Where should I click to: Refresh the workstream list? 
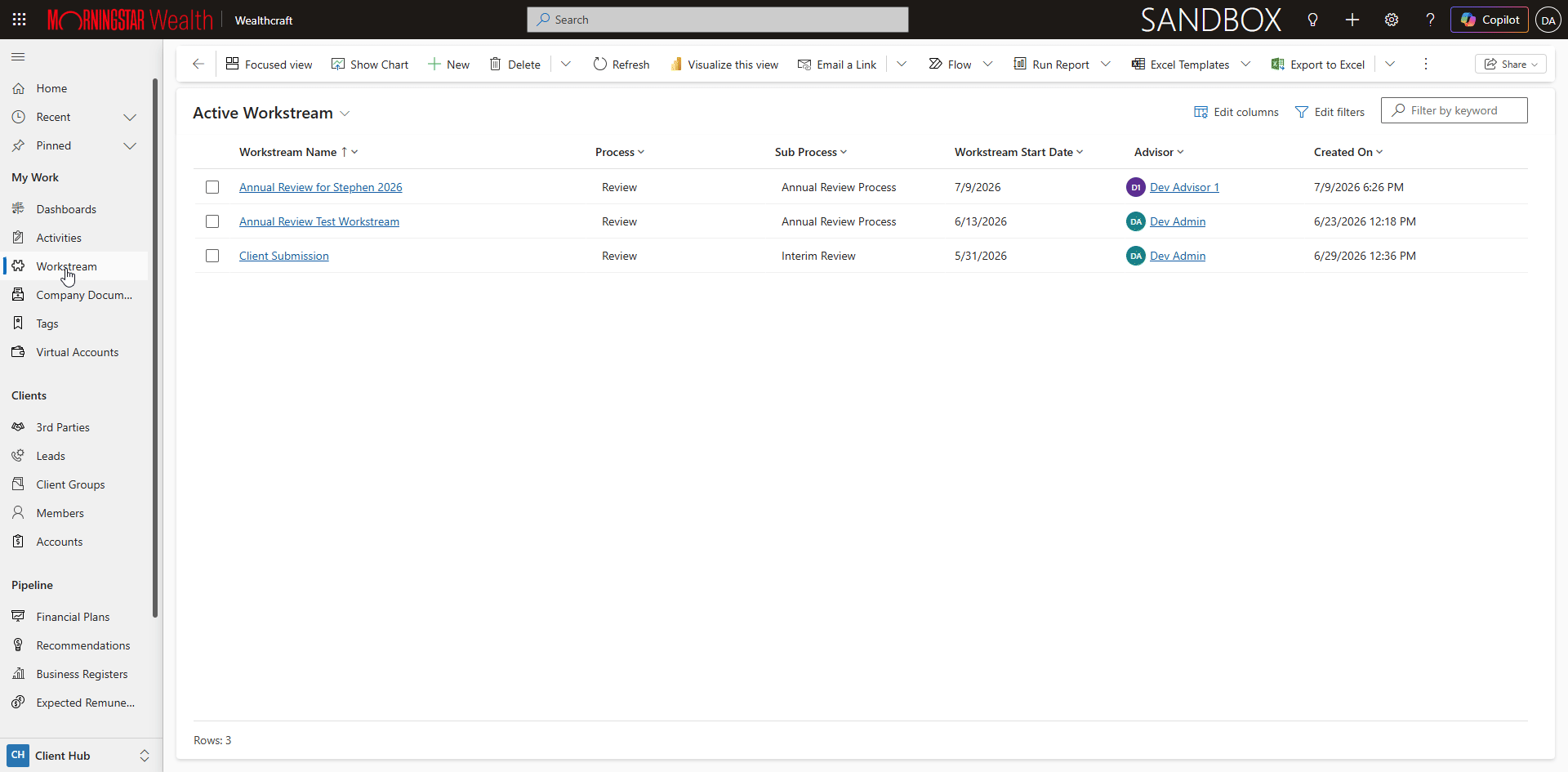click(x=621, y=64)
